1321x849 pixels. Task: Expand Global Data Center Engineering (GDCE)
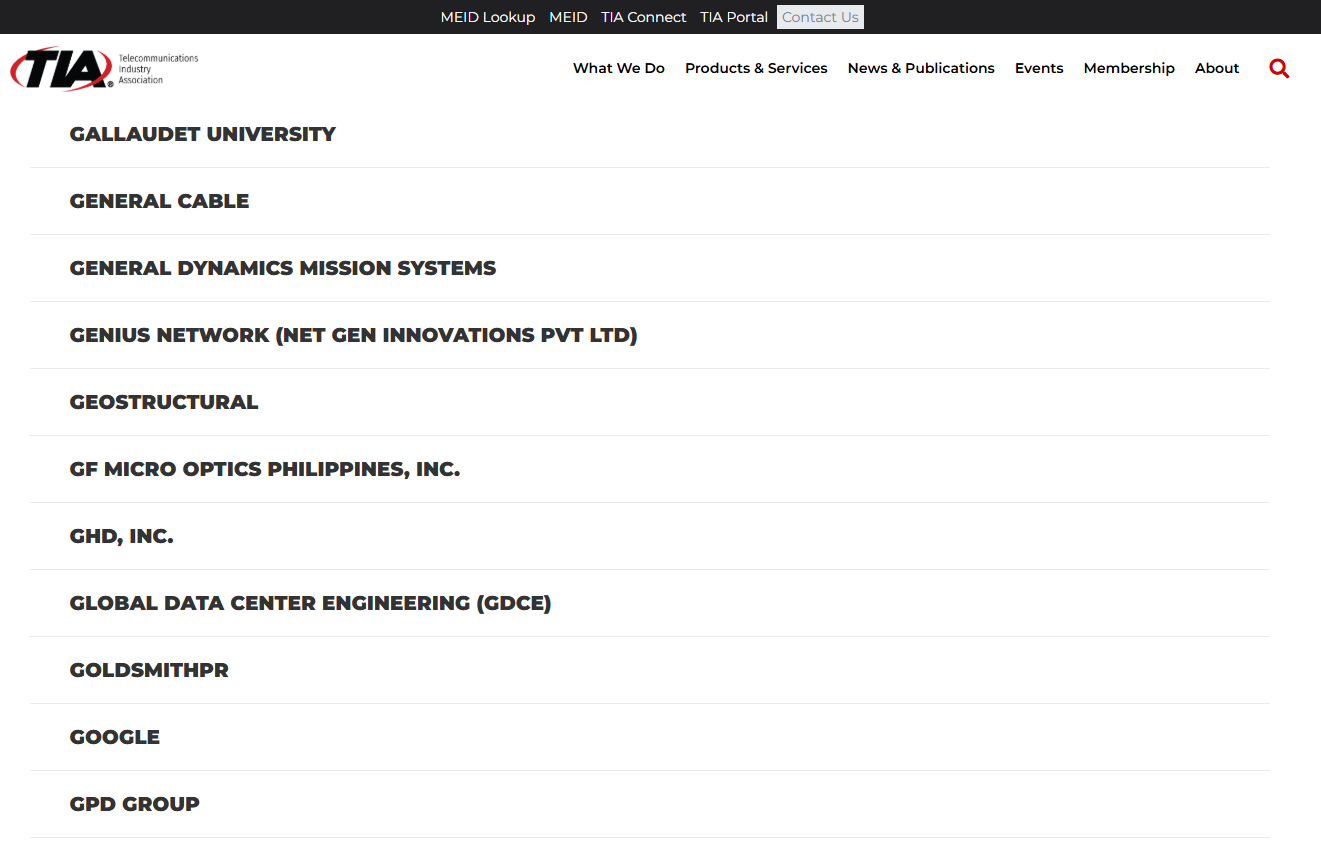(310, 603)
